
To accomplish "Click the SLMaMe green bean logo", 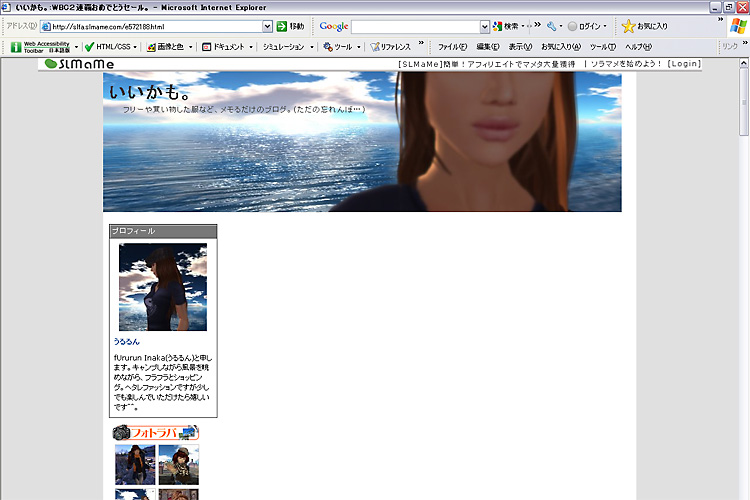I will [79, 64].
